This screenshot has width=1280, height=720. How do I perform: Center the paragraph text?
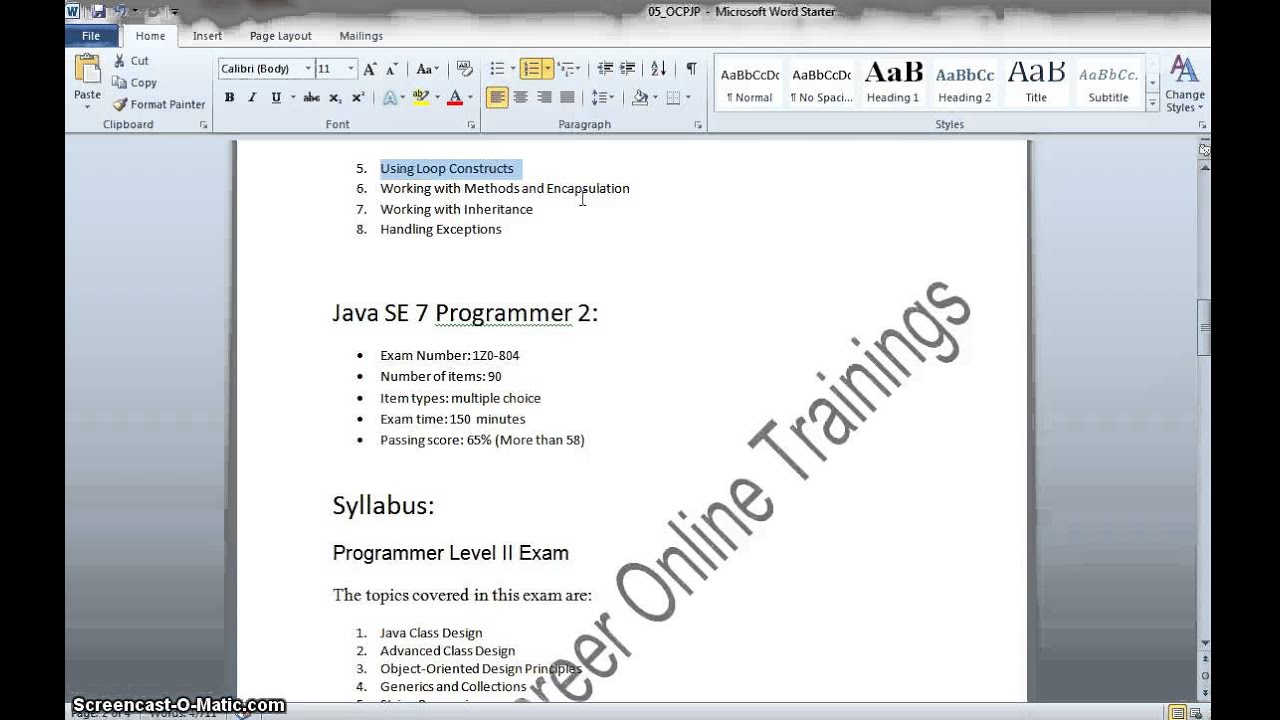520,98
